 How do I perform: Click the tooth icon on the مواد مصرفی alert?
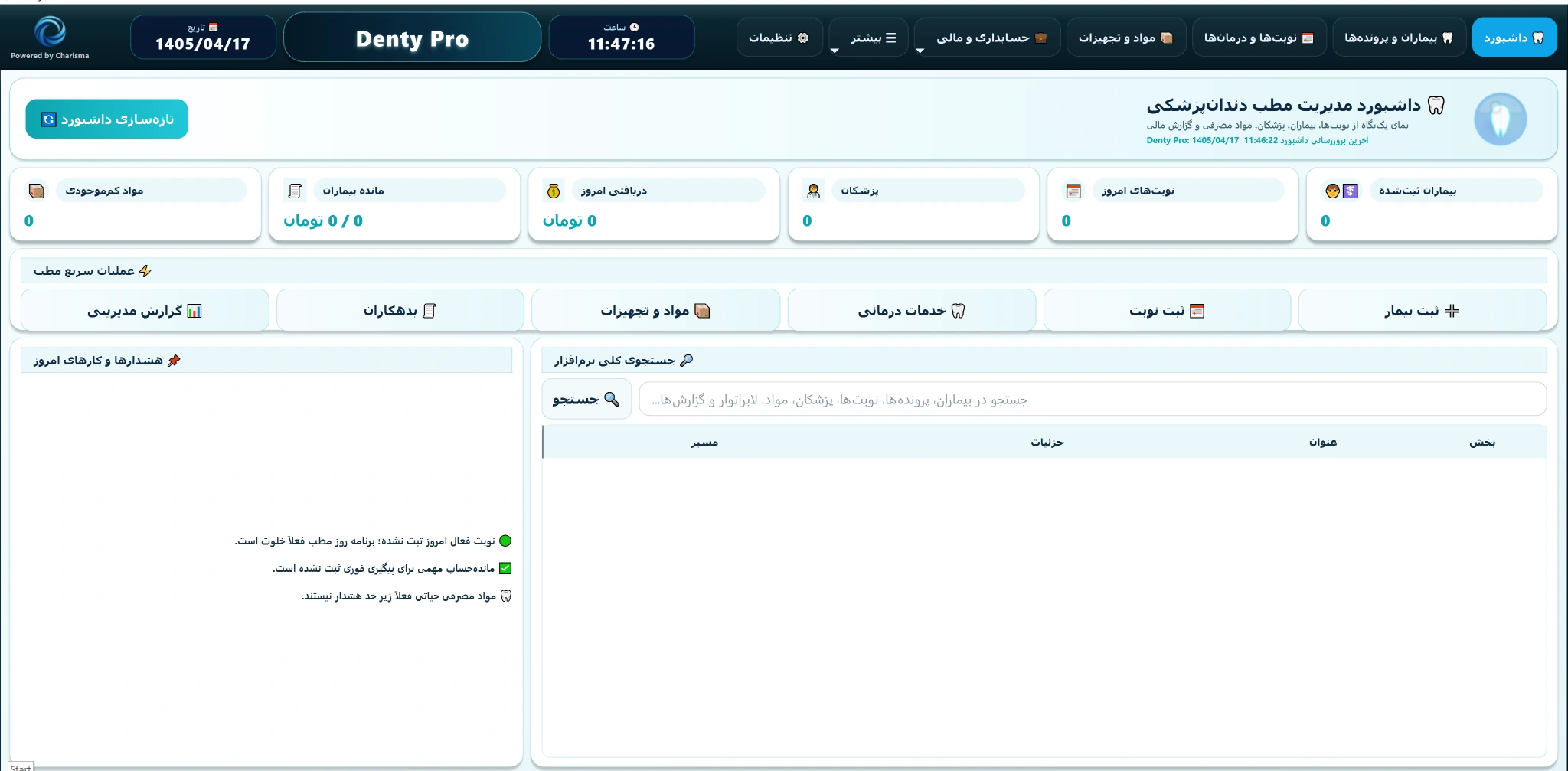(505, 596)
